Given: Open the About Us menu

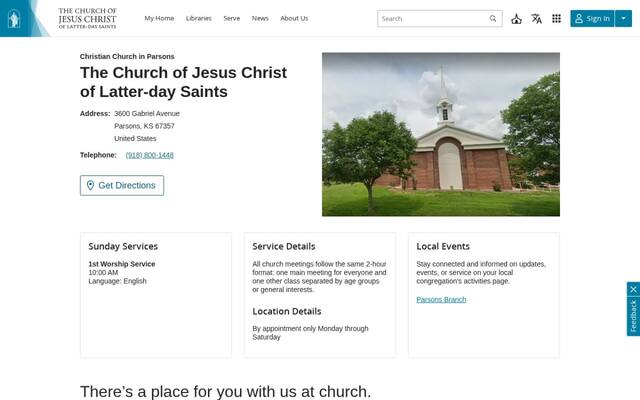Looking at the screenshot, I should 294,18.
